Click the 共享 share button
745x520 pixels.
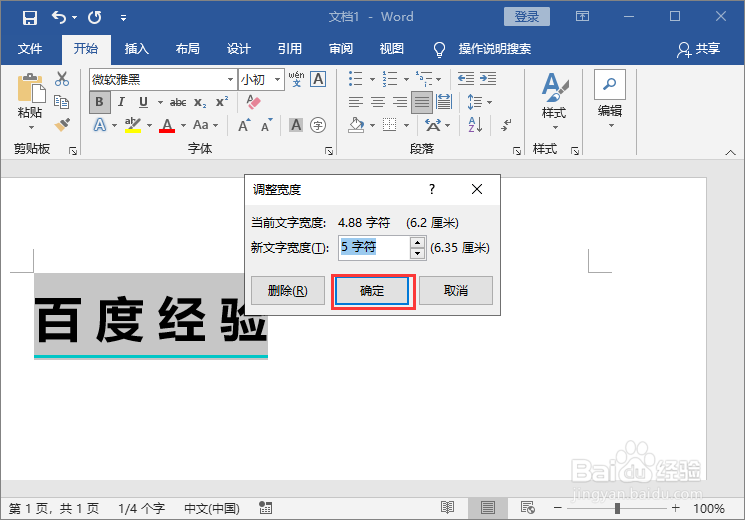[699, 48]
